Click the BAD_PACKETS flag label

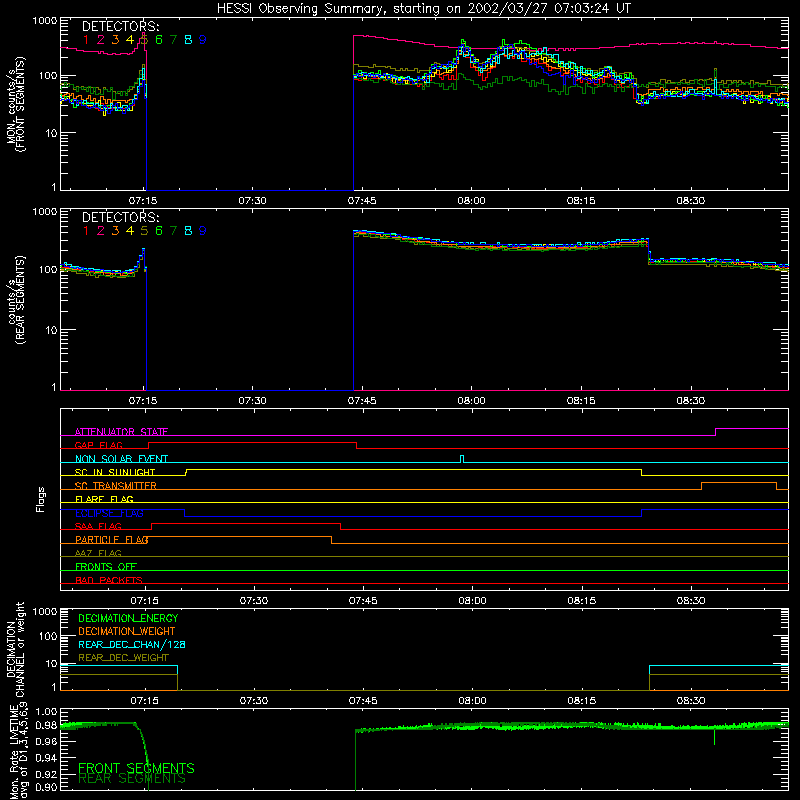coord(109,580)
